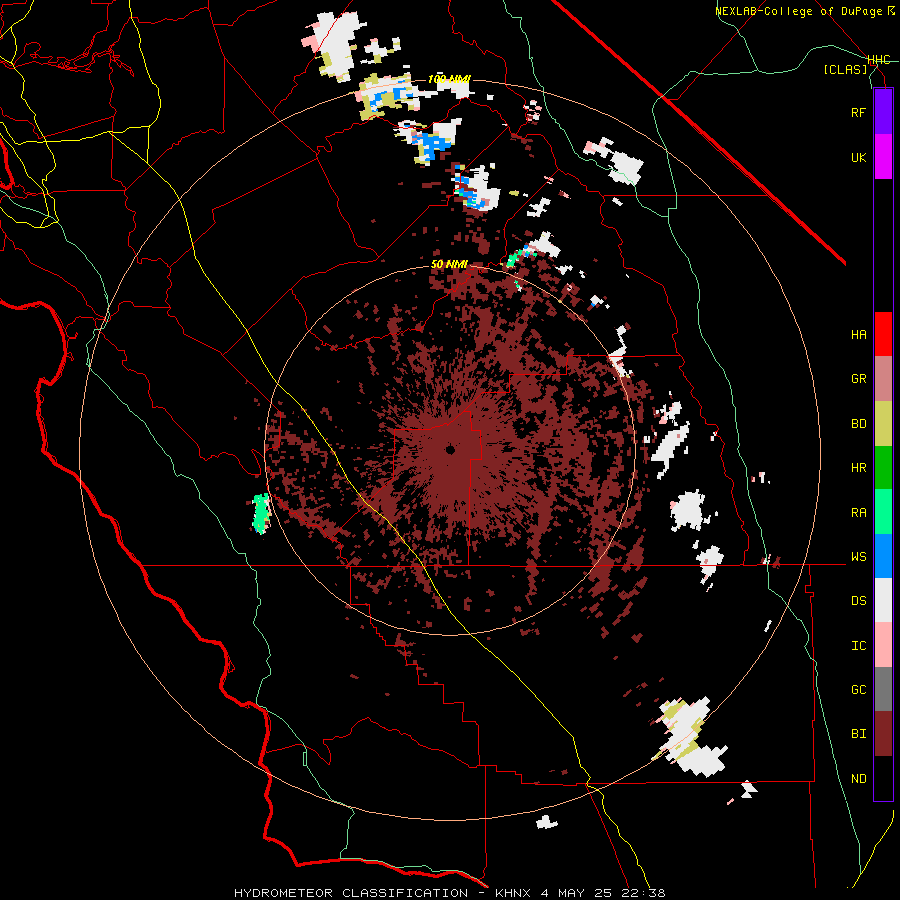The width and height of the screenshot is (900, 900).
Task: Click the WS legend label
Action: pyautogui.click(x=858, y=557)
